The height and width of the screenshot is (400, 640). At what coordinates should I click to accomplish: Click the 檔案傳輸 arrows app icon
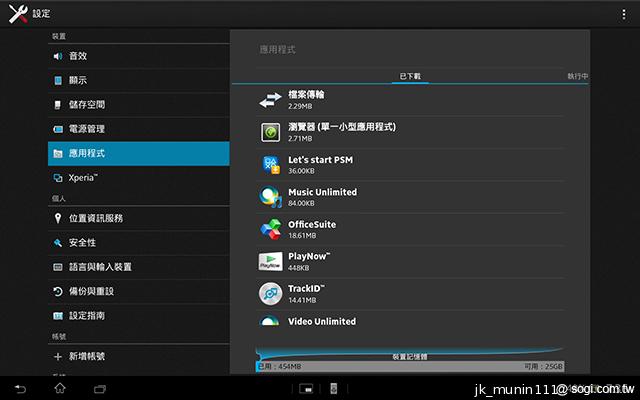point(270,100)
